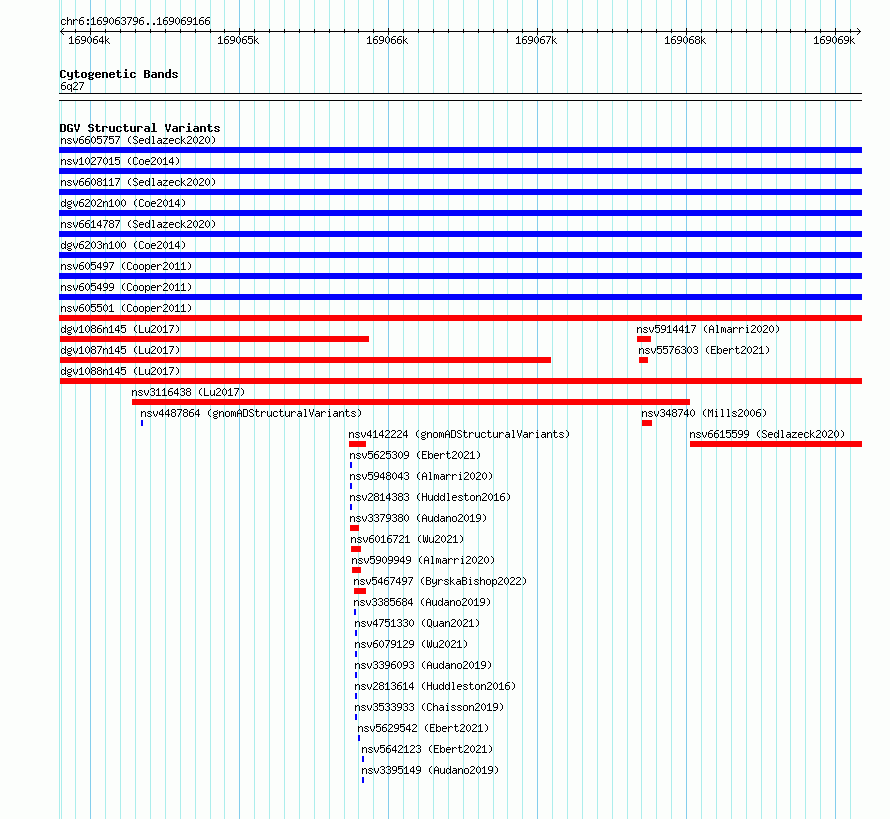Click the red bar under nsv605501
890x819 pixels.
(460, 318)
